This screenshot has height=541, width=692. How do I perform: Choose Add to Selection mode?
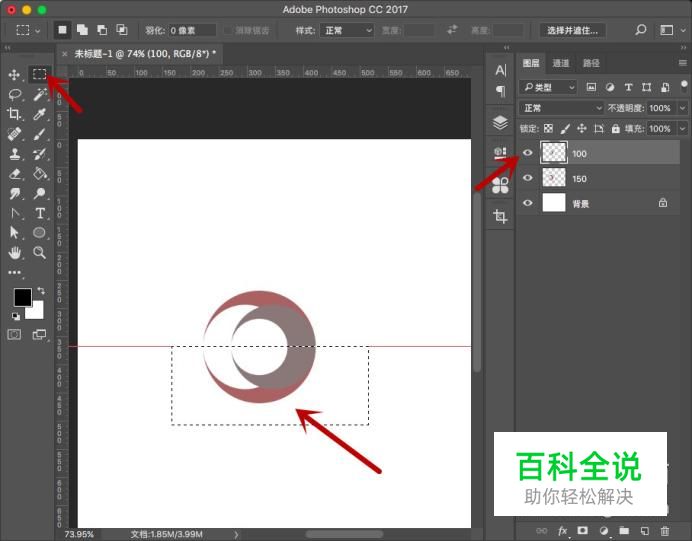pos(82,30)
